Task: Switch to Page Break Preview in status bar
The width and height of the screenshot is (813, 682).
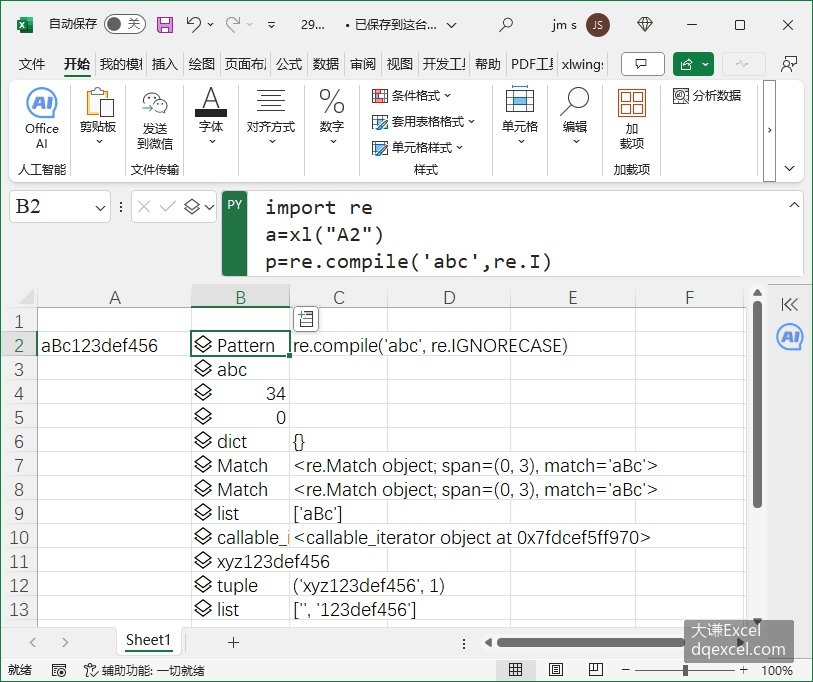Action: [595, 670]
